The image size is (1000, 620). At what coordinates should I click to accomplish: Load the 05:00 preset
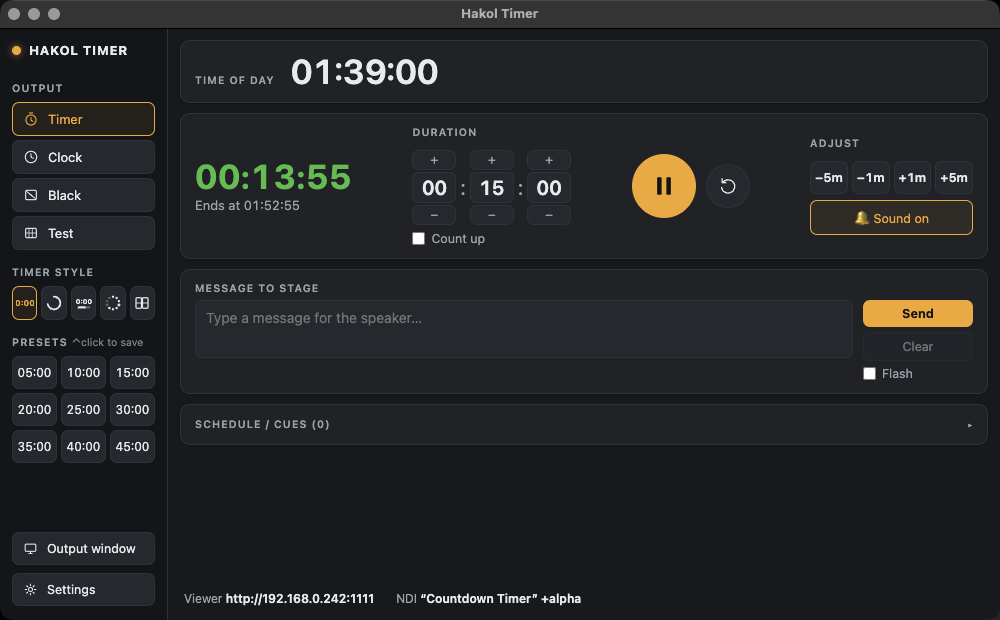(34, 373)
